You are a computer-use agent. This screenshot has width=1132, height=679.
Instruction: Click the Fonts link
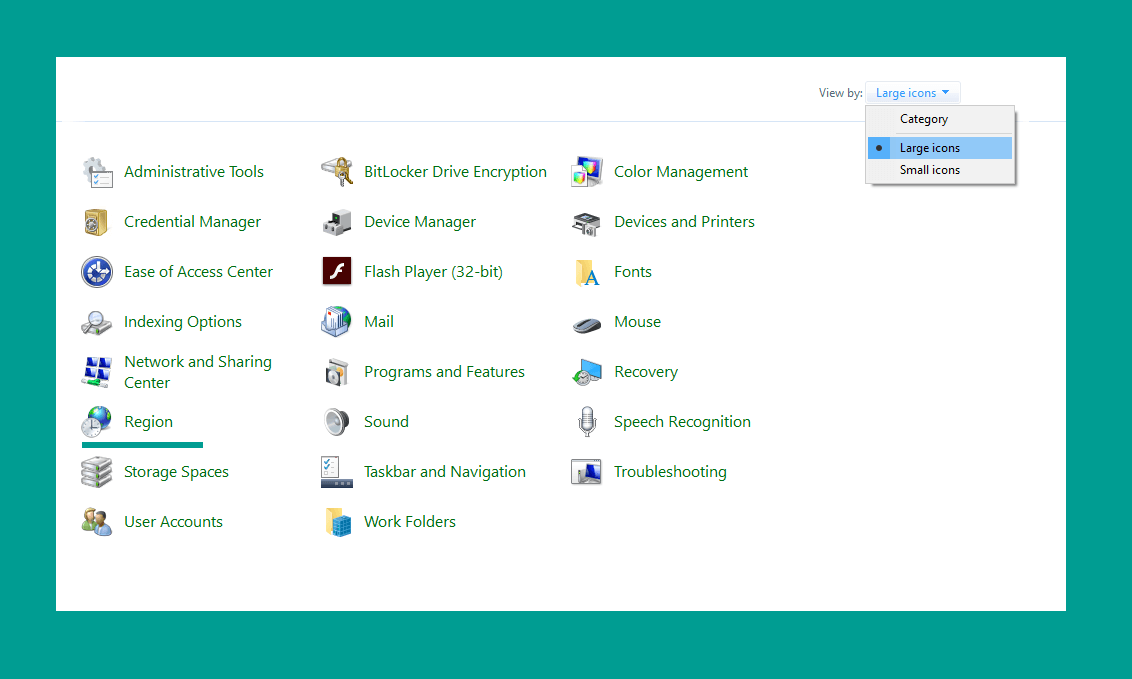(x=632, y=272)
